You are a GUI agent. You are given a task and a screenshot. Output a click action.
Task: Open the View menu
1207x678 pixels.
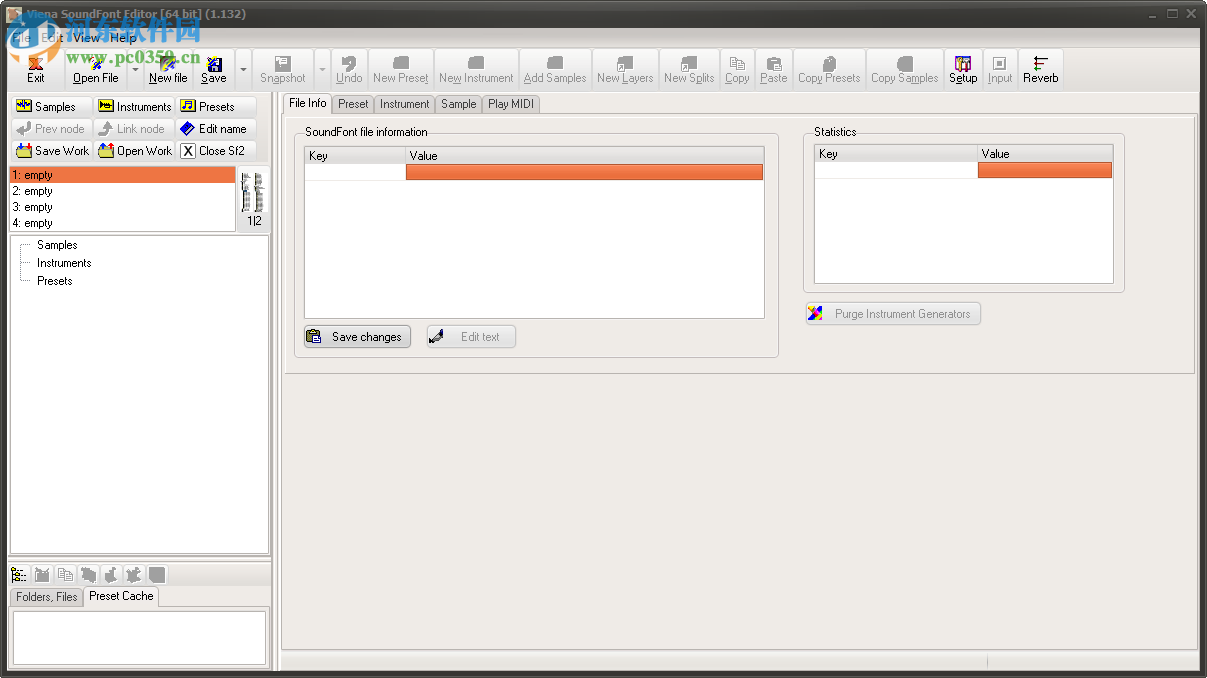click(x=85, y=38)
